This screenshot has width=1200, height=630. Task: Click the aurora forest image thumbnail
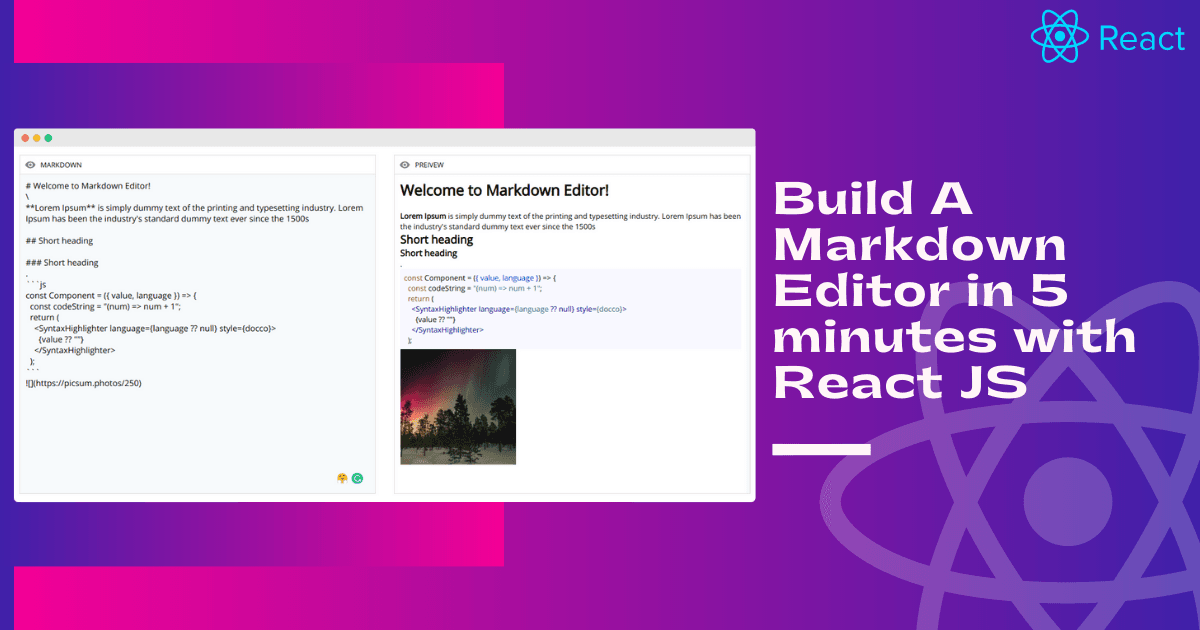click(456, 405)
